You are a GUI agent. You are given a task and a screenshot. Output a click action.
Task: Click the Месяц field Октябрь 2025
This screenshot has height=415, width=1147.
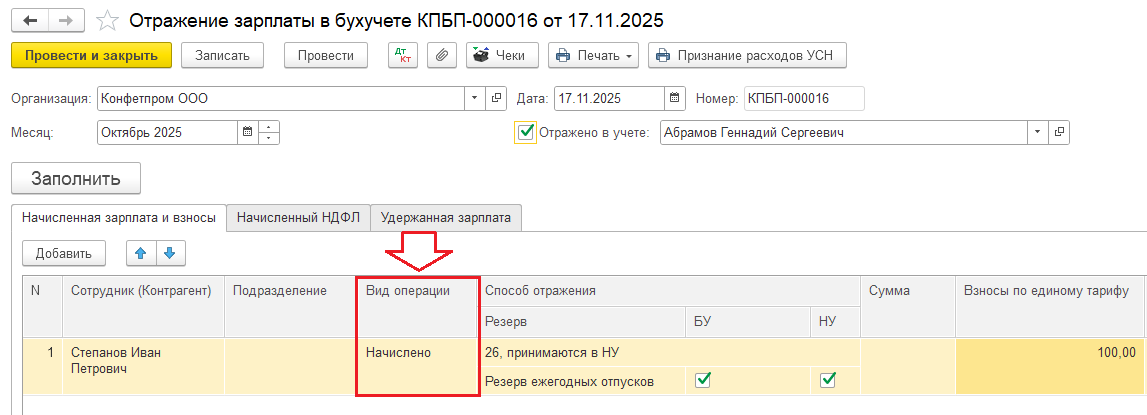coord(168,132)
